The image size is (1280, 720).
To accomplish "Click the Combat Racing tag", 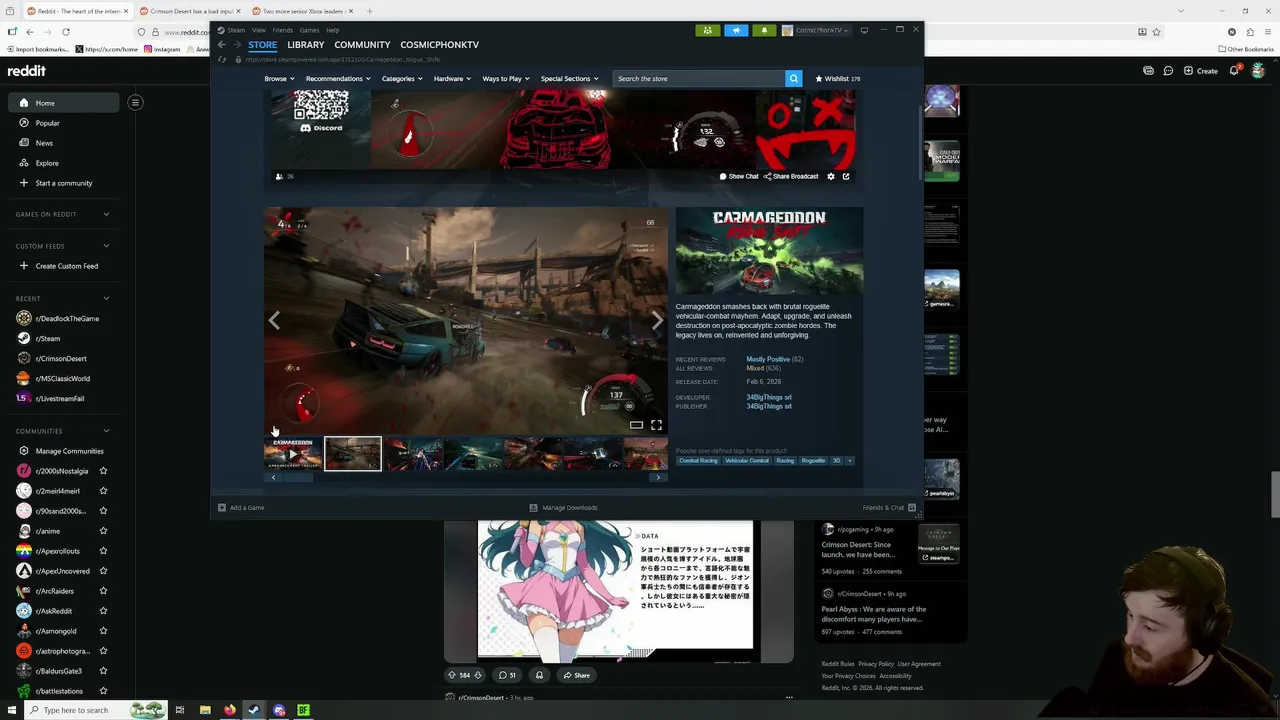I will [698, 460].
